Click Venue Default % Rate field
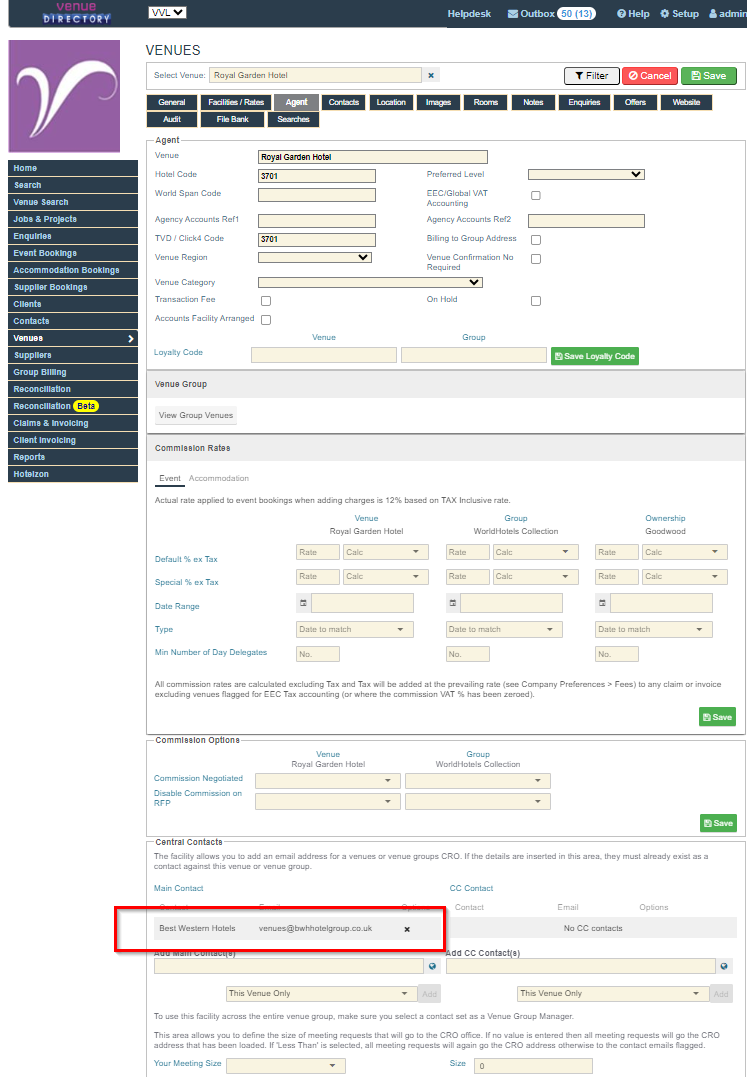The width and height of the screenshot is (747, 1077). click(317, 552)
